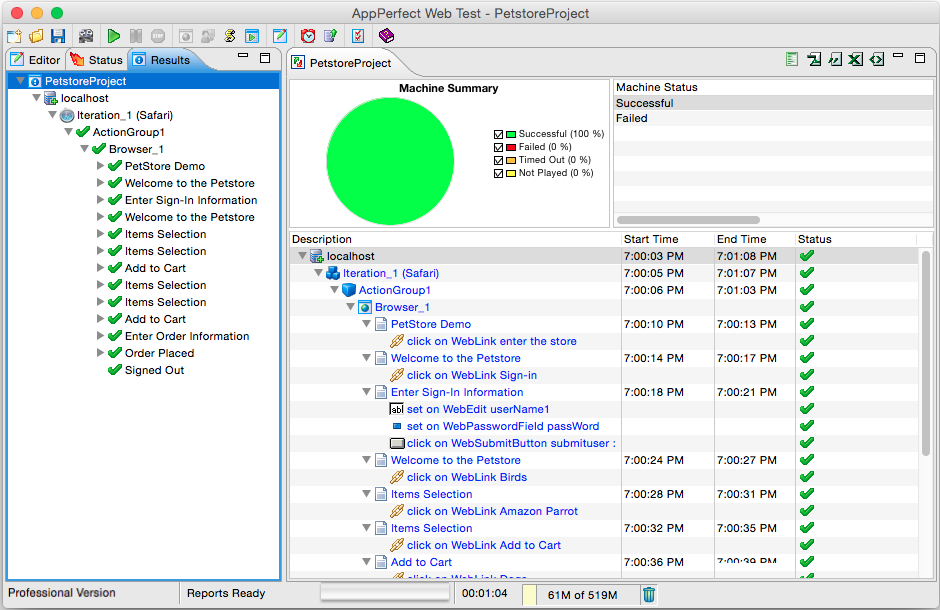Click the greyed browser record icon in toolbar
This screenshot has height=610, width=940.
186,36
